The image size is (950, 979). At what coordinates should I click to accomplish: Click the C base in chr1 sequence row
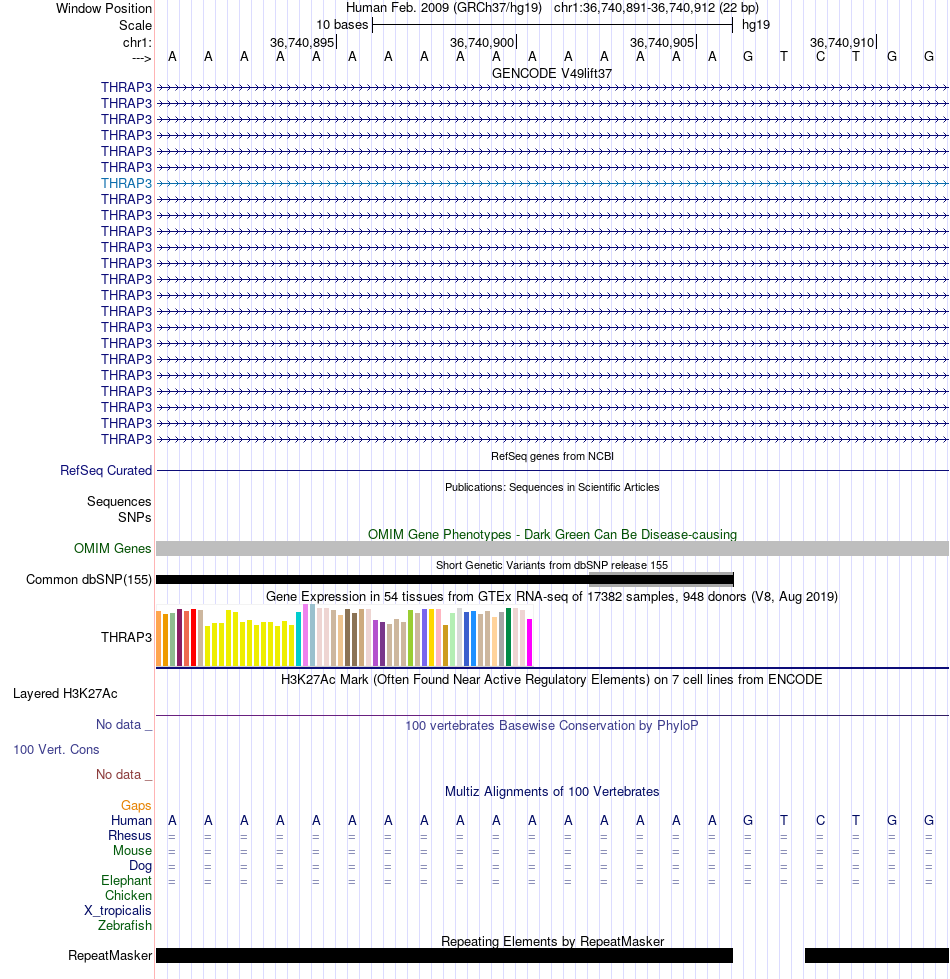[x=820, y=57]
